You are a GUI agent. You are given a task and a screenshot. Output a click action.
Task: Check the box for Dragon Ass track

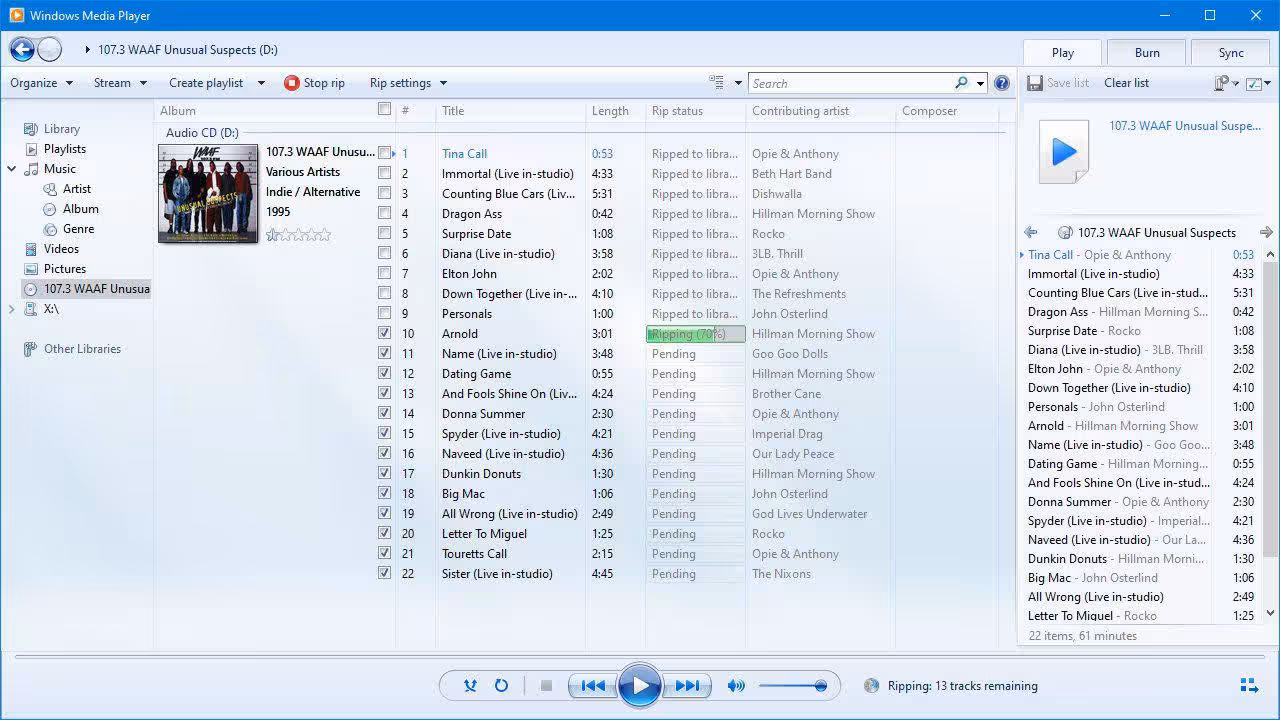[384, 213]
